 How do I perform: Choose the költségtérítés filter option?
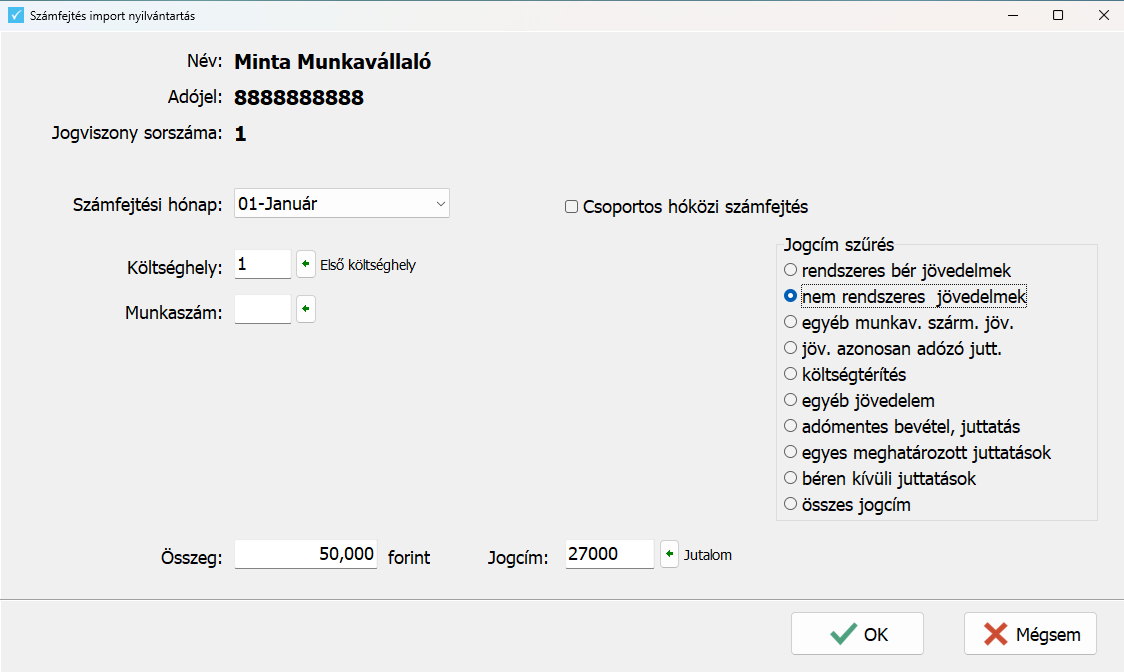coord(791,374)
